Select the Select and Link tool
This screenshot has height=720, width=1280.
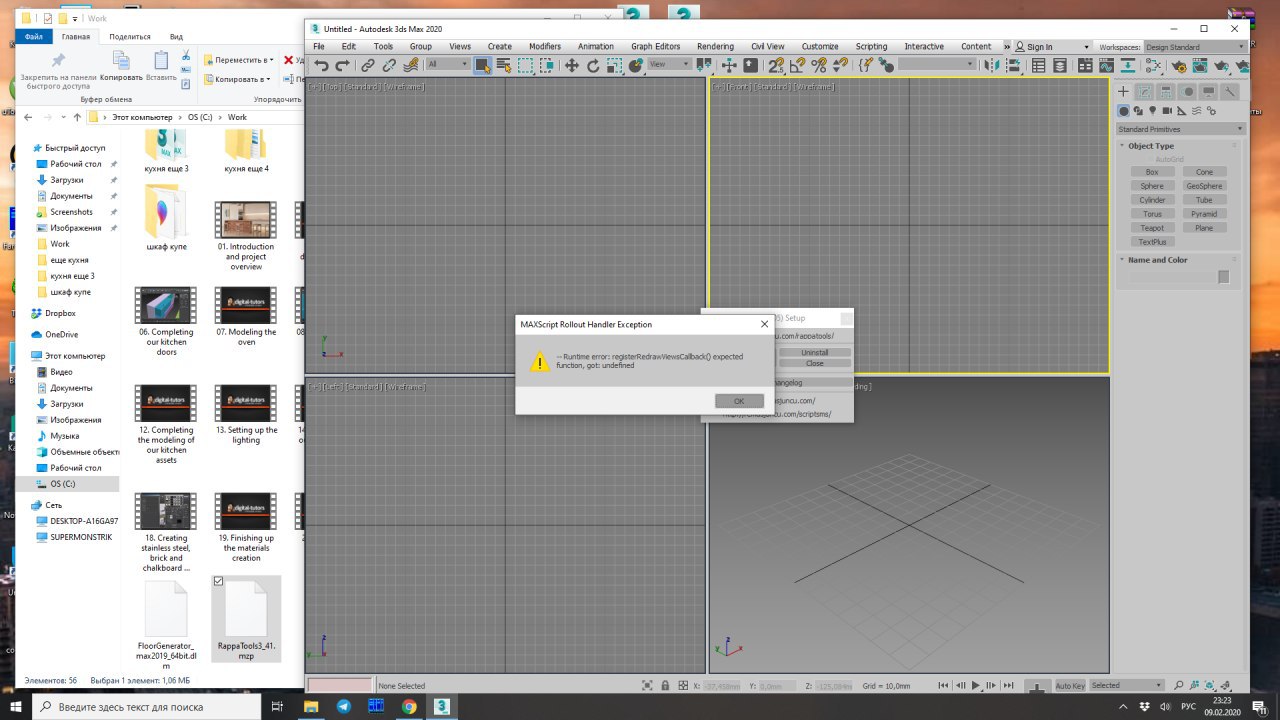[x=367, y=65]
